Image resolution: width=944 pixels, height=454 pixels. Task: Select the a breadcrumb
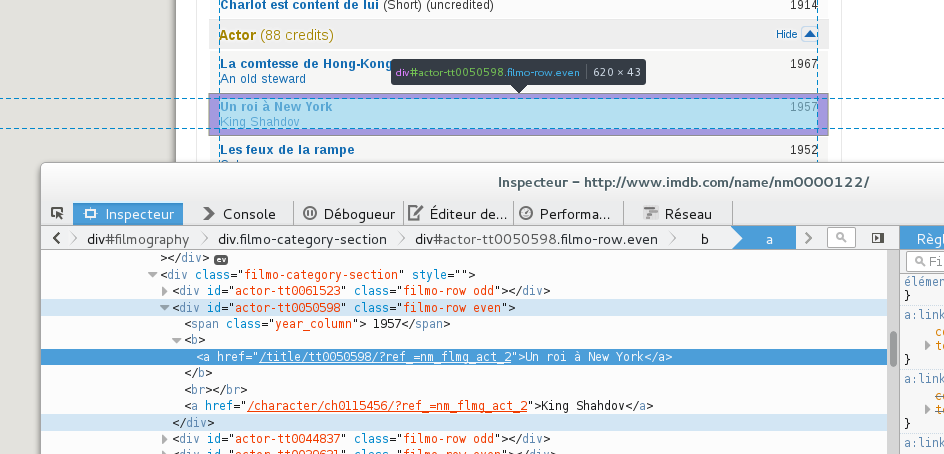(x=769, y=239)
